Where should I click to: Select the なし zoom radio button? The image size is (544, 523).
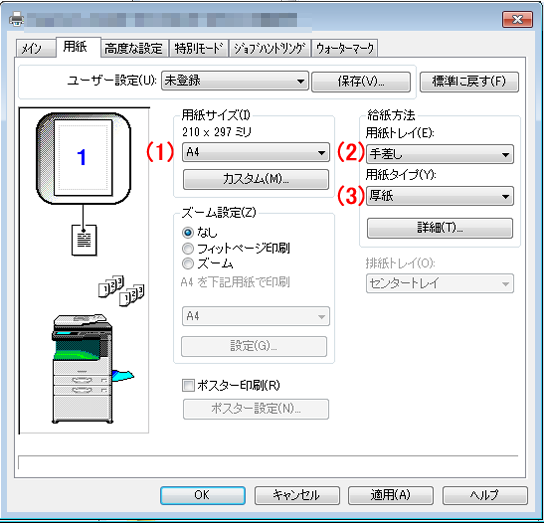click(188, 233)
